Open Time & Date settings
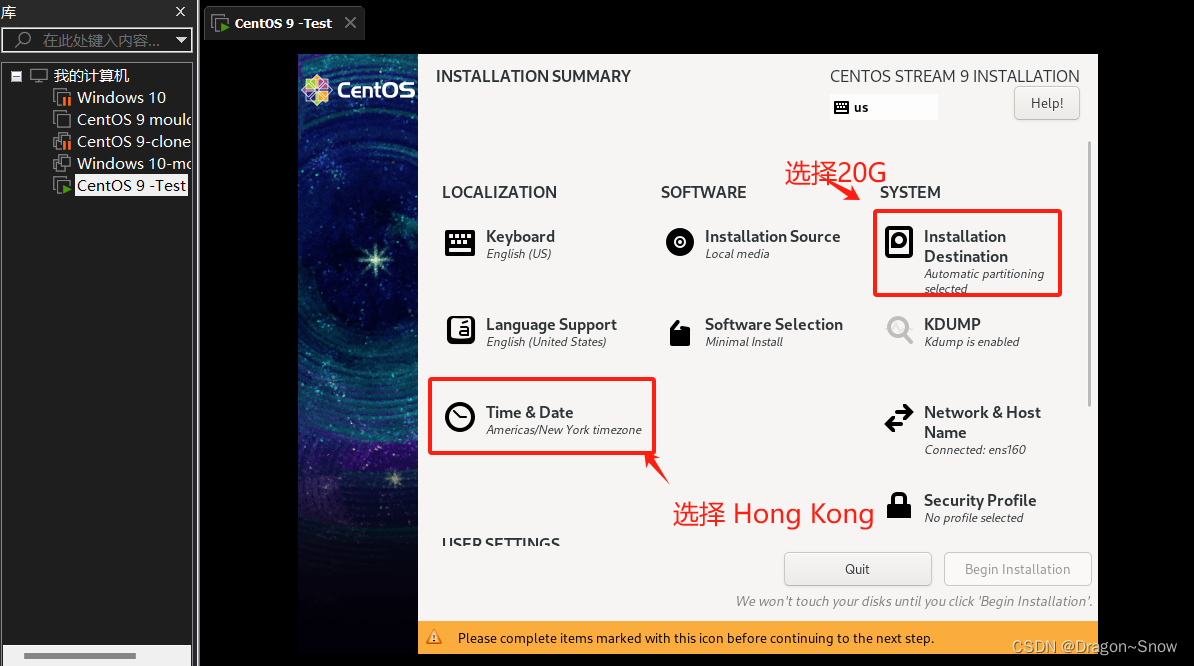1194x666 pixels. [x=529, y=413]
